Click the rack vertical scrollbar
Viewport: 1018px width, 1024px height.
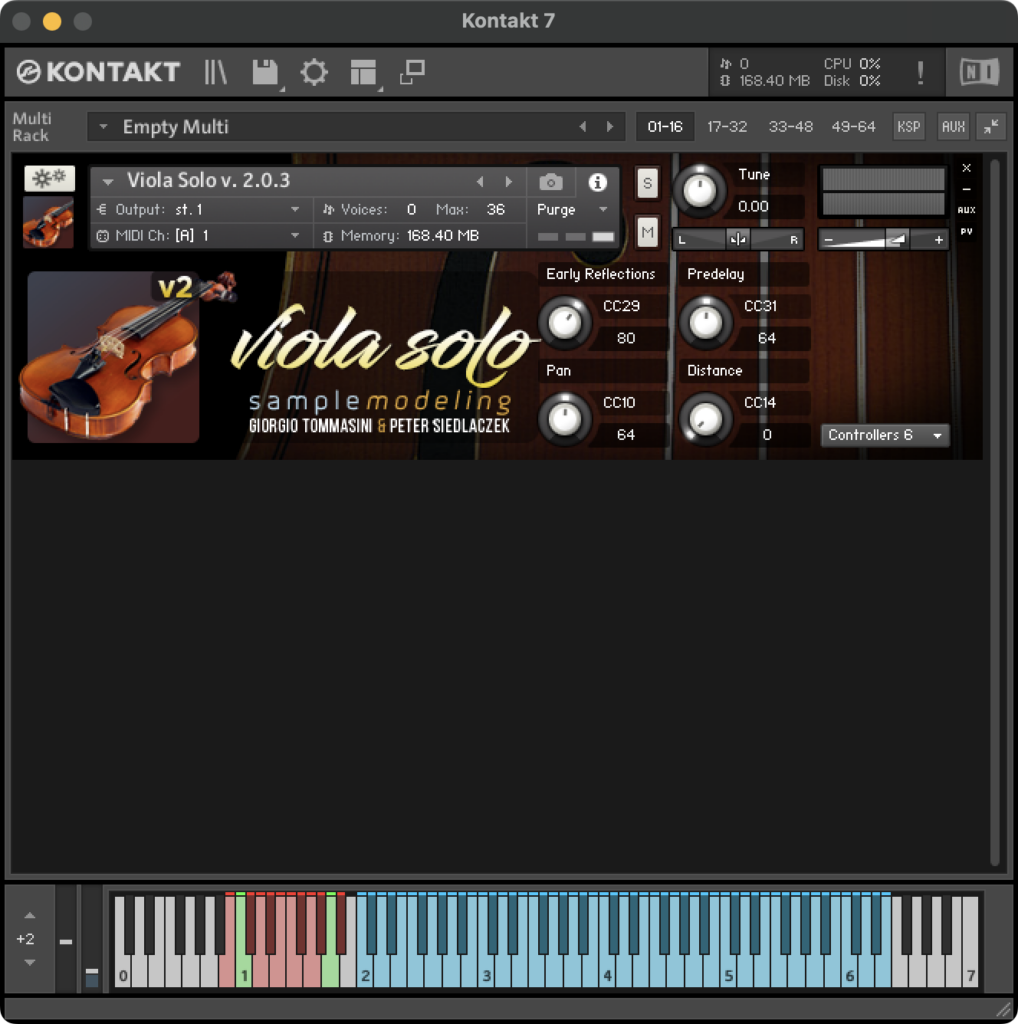994,513
